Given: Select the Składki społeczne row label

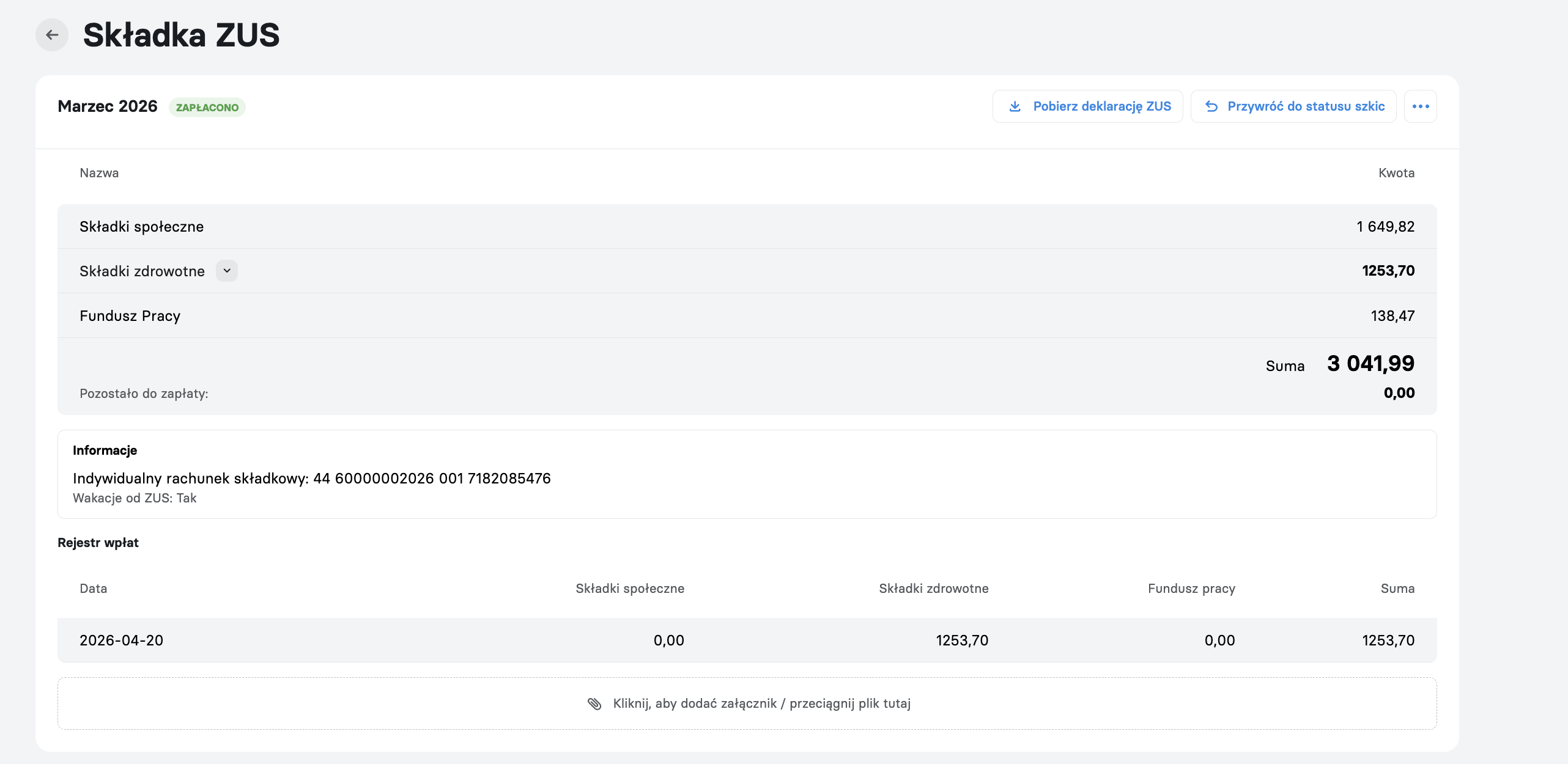Looking at the screenshot, I should pyautogui.click(x=141, y=227).
